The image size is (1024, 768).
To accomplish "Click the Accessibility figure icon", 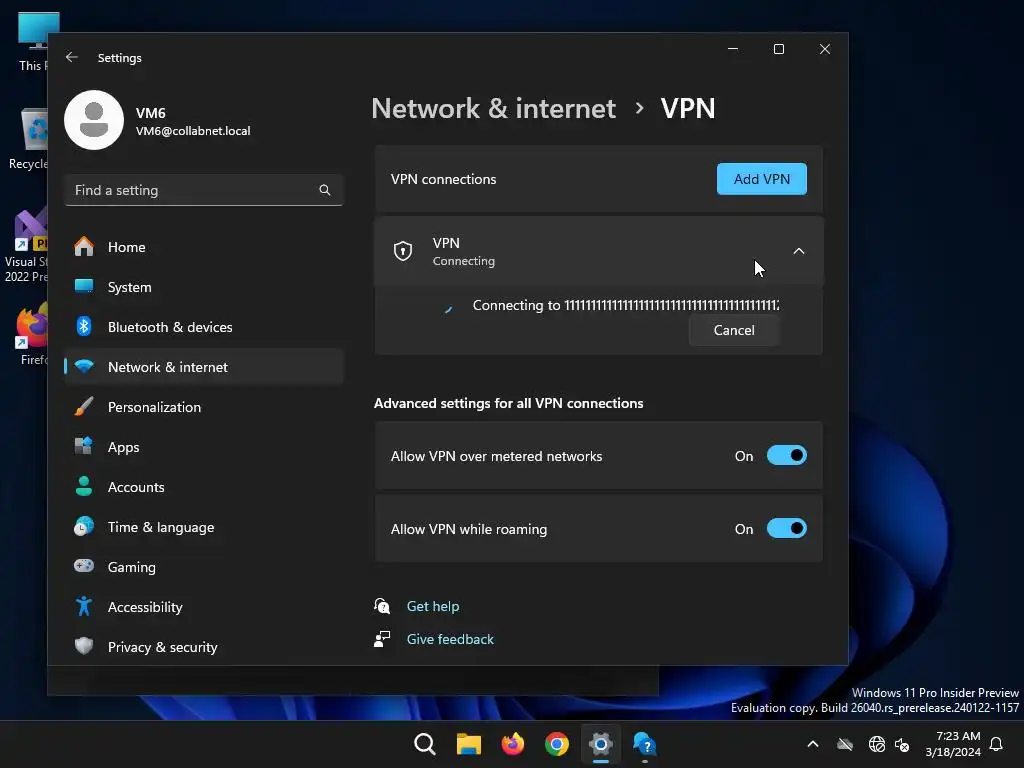I will click(x=84, y=607).
